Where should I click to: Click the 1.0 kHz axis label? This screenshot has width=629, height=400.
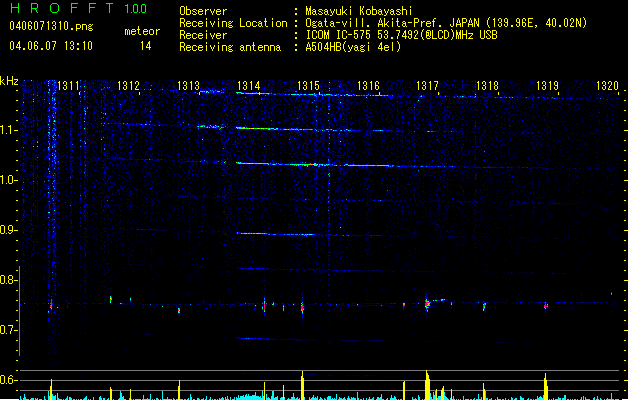point(8,180)
